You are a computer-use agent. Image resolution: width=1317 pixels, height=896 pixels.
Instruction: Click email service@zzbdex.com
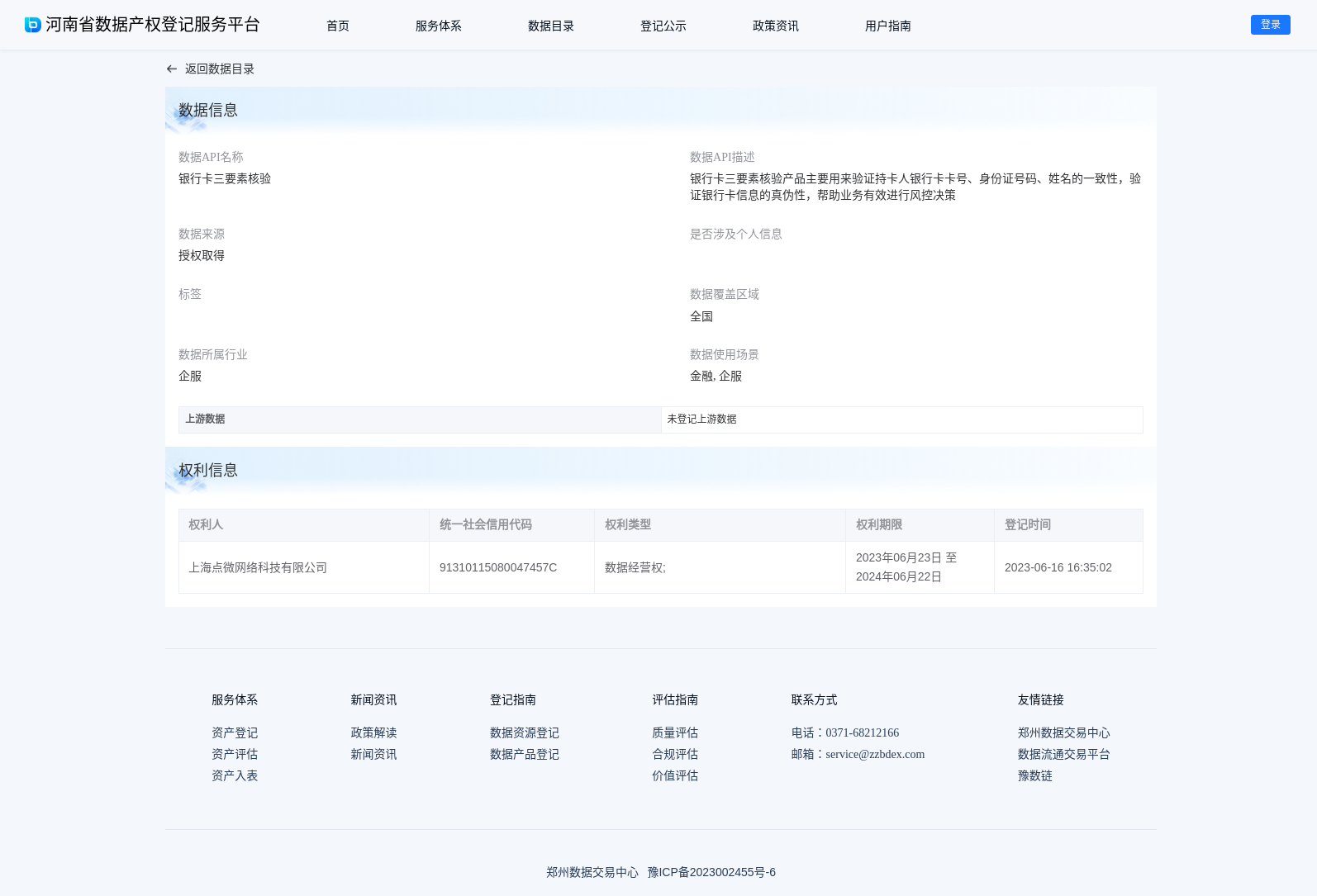[x=875, y=754]
